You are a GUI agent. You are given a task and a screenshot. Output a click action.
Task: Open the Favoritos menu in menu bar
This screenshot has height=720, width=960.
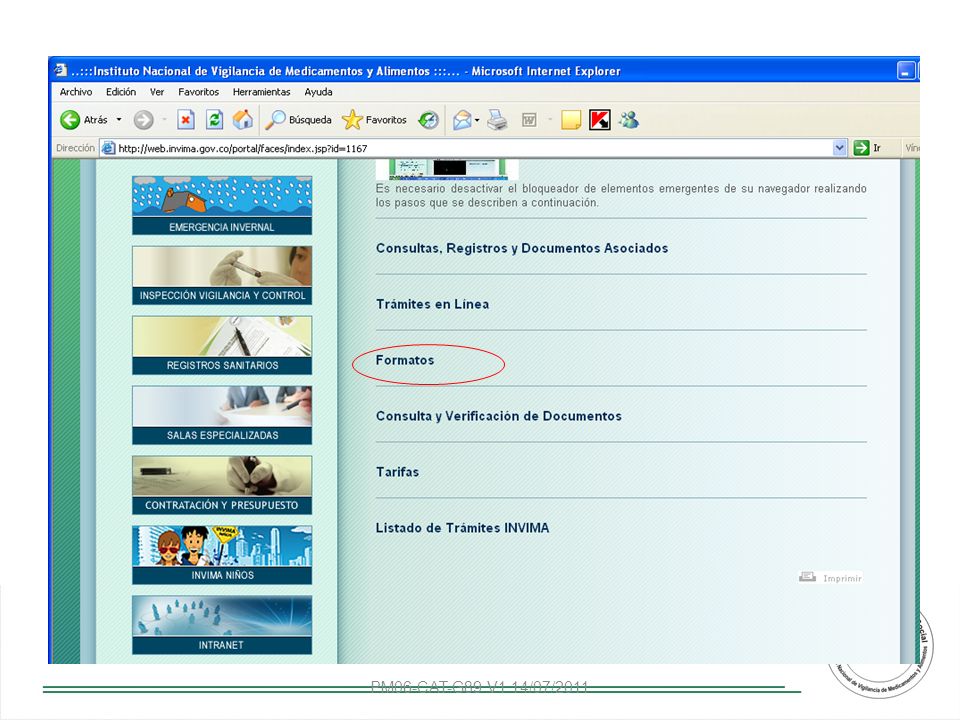click(198, 92)
